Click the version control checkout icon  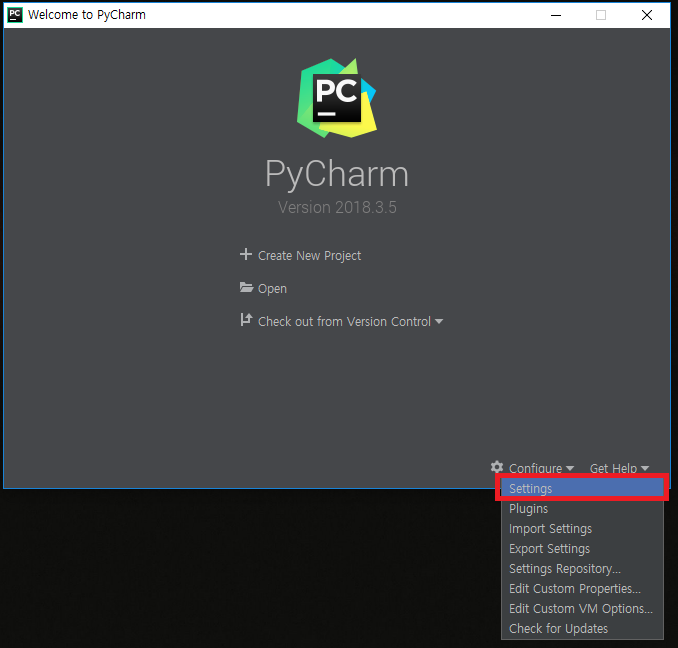tap(246, 320)
